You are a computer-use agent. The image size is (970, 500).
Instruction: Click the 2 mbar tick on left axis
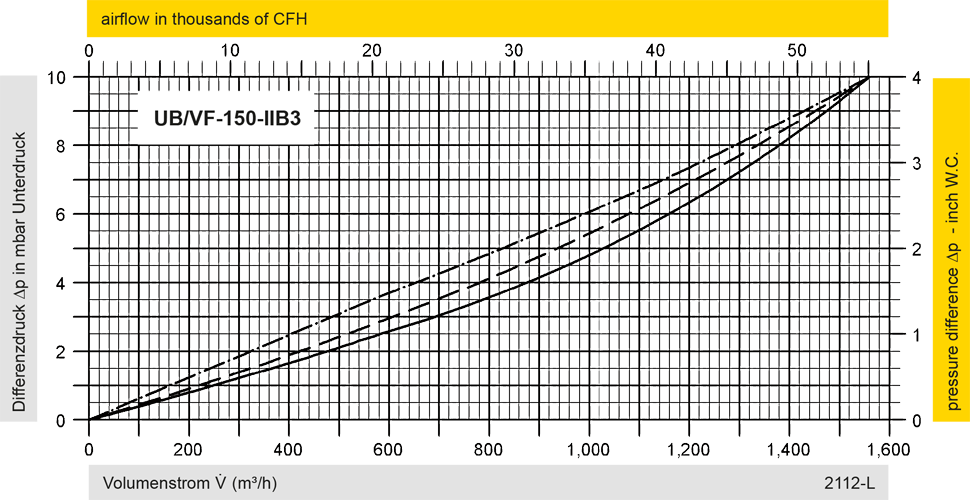point(61,351)
